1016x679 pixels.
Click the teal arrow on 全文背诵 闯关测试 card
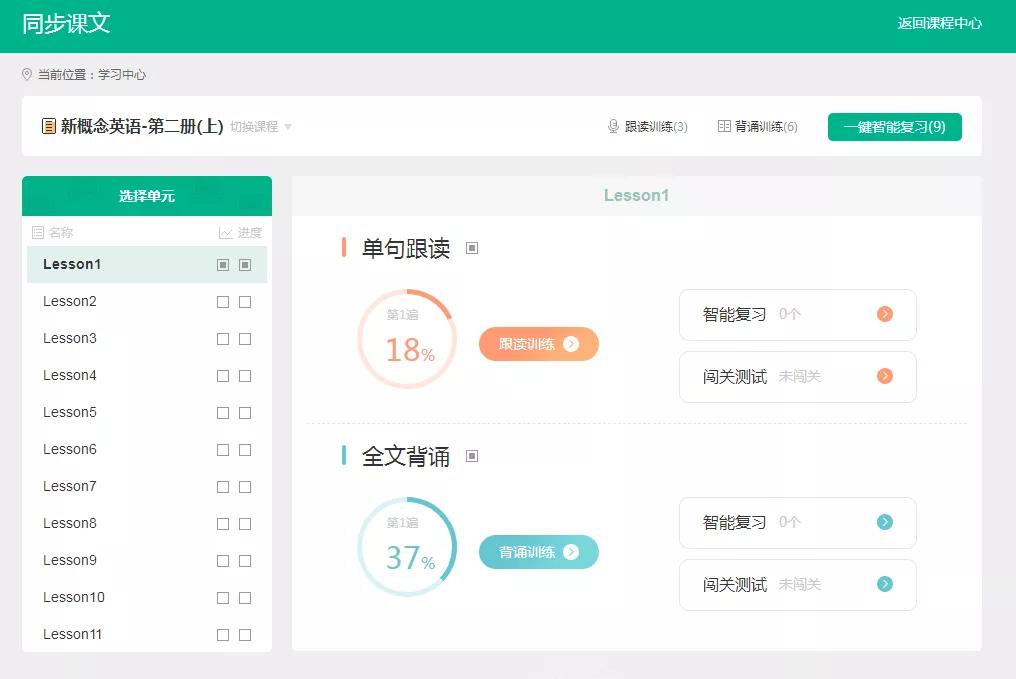tap(884, 584)
